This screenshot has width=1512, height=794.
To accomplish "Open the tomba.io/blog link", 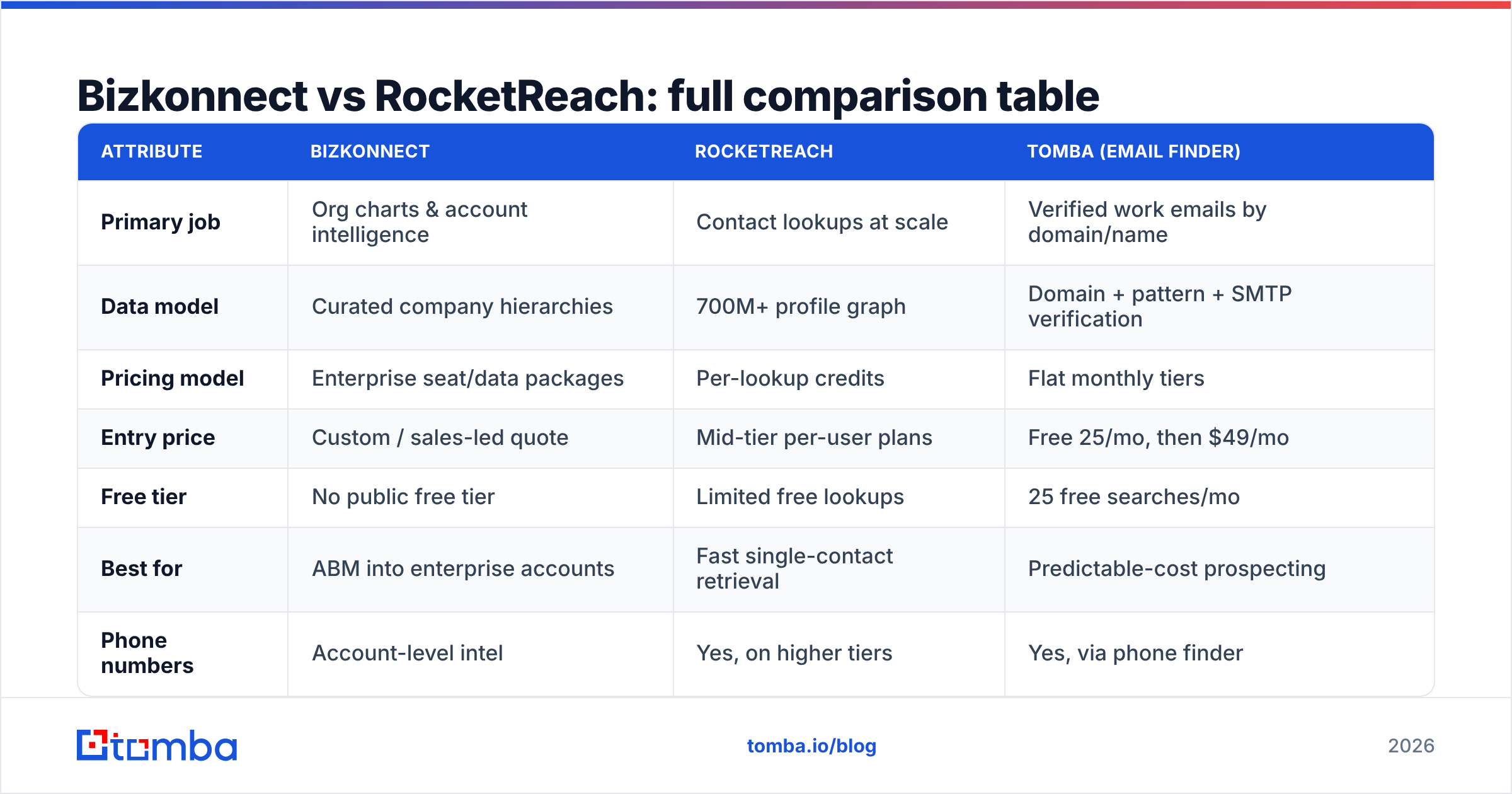I will tap(811, 746).
